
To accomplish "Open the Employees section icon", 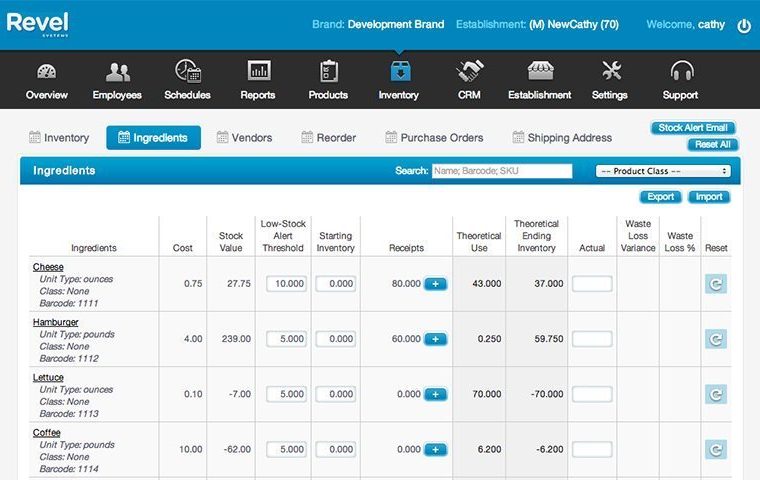I will (x=117, y=72).
